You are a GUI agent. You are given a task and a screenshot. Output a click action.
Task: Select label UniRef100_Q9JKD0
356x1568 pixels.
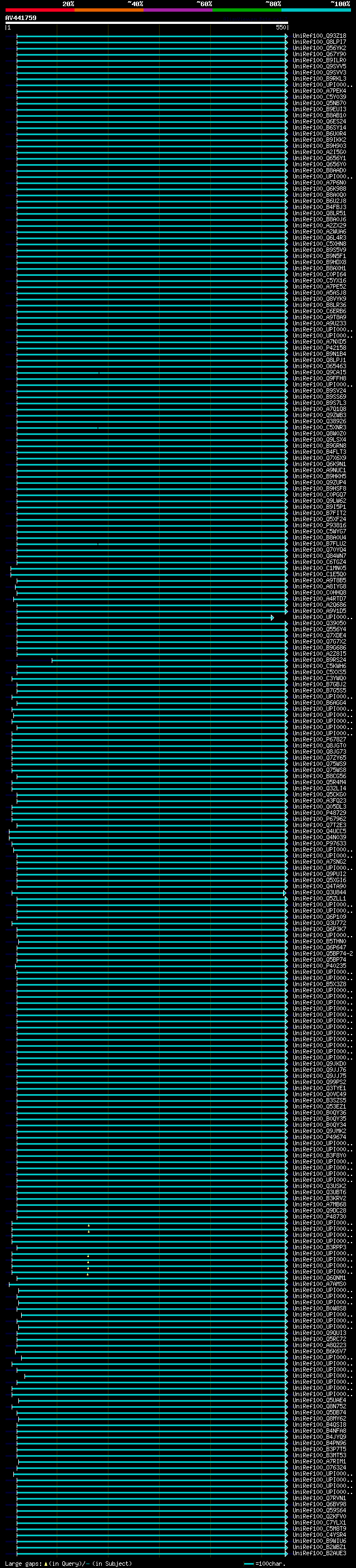(x=319, y=1064)
